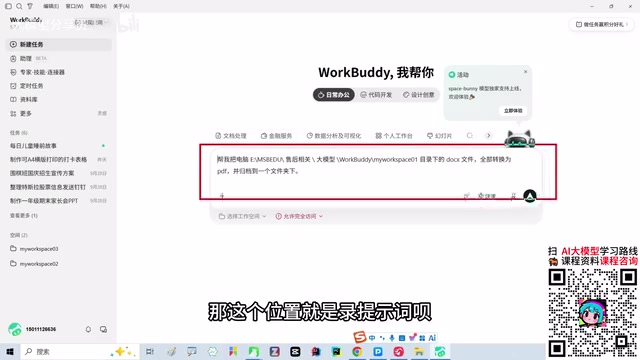The height and width of the screenshot is (360, 640).
Task: Click the Sogou input method S icon
Action: [x=360, y=337]
